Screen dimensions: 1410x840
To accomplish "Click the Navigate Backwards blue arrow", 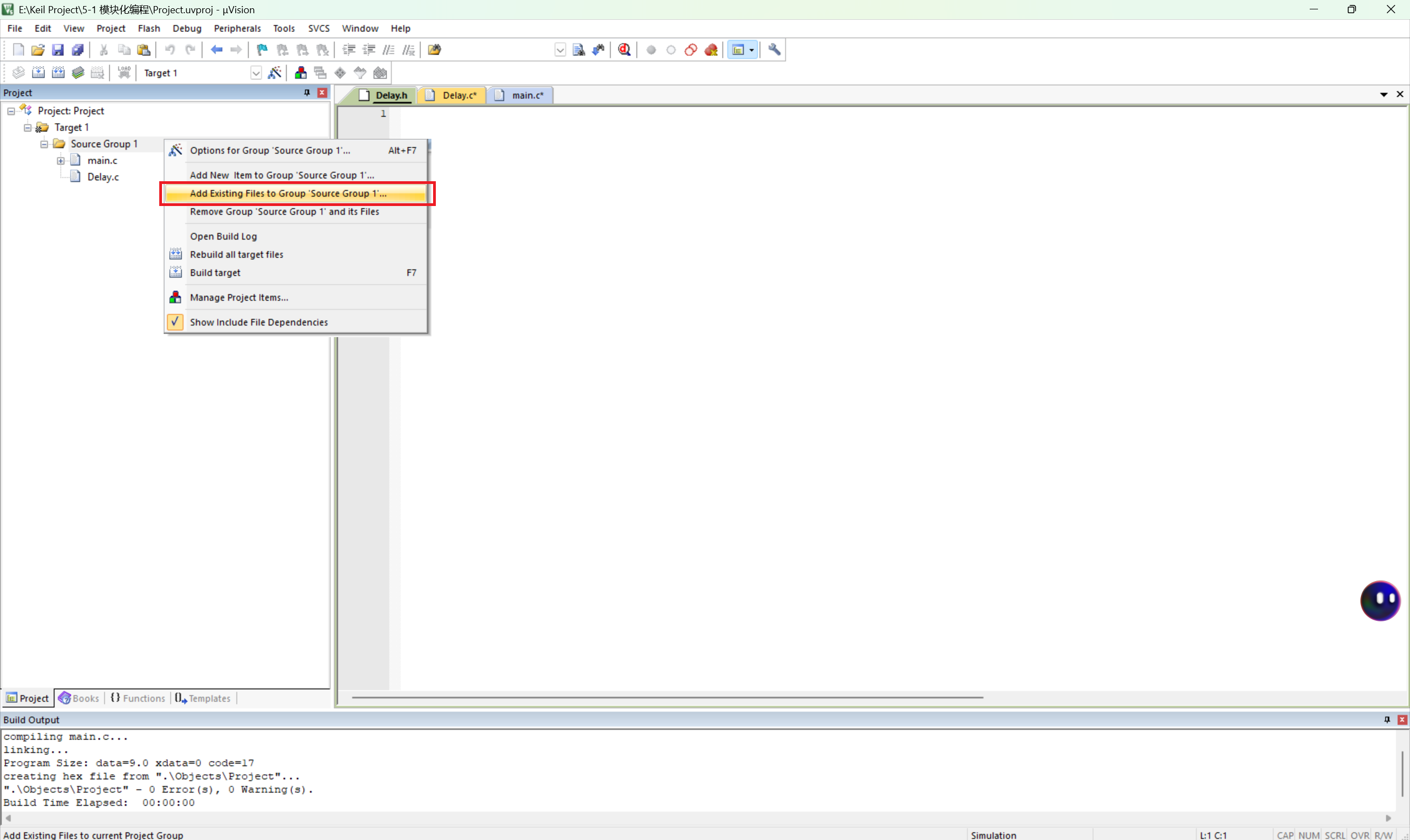I will tap(216, 50).
